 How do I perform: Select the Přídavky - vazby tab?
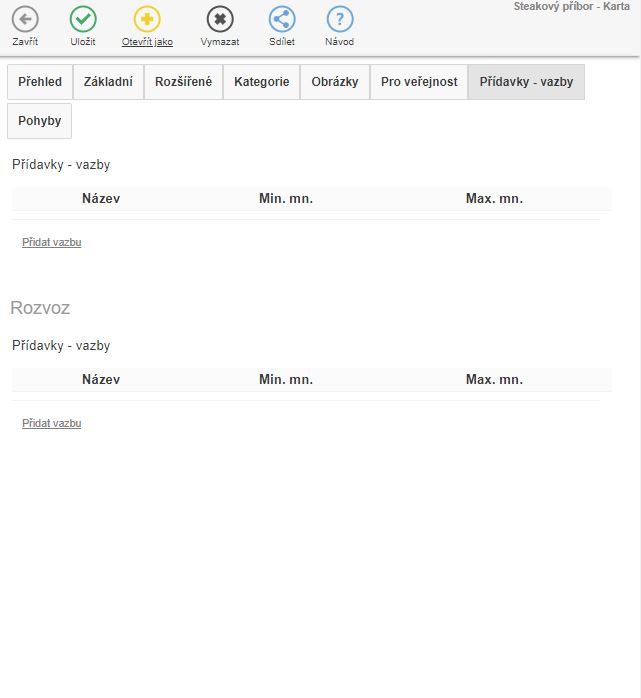[526, 82]
